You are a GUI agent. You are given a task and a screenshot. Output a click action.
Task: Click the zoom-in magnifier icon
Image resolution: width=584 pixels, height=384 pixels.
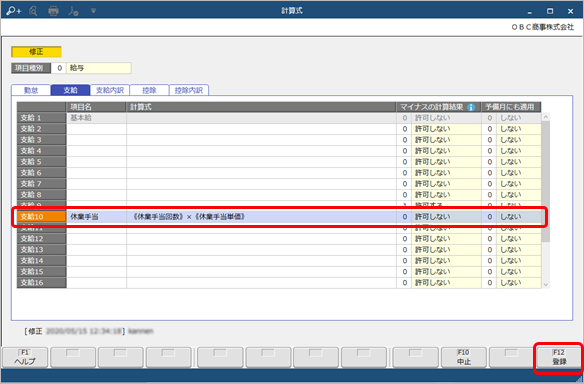(13, 11)
